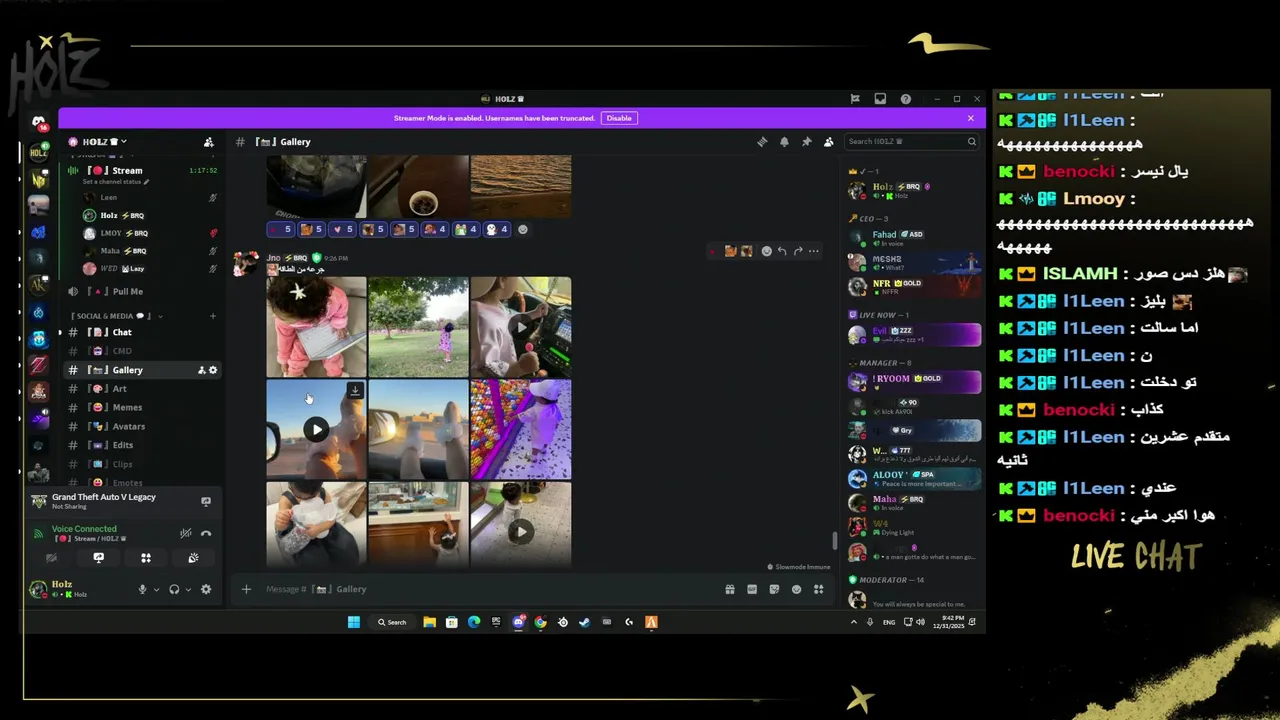Open Gallery channel settings gear
This screenshot has width=1280, height=720.
[213, 370]
